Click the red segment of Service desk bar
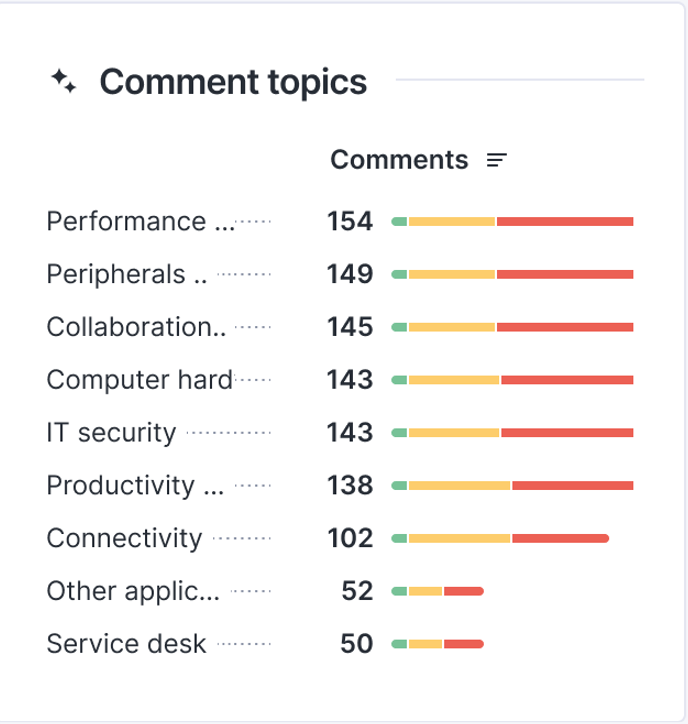Image resolution: width=688 pixels, height=724 pixels. [x=463, y=644]
